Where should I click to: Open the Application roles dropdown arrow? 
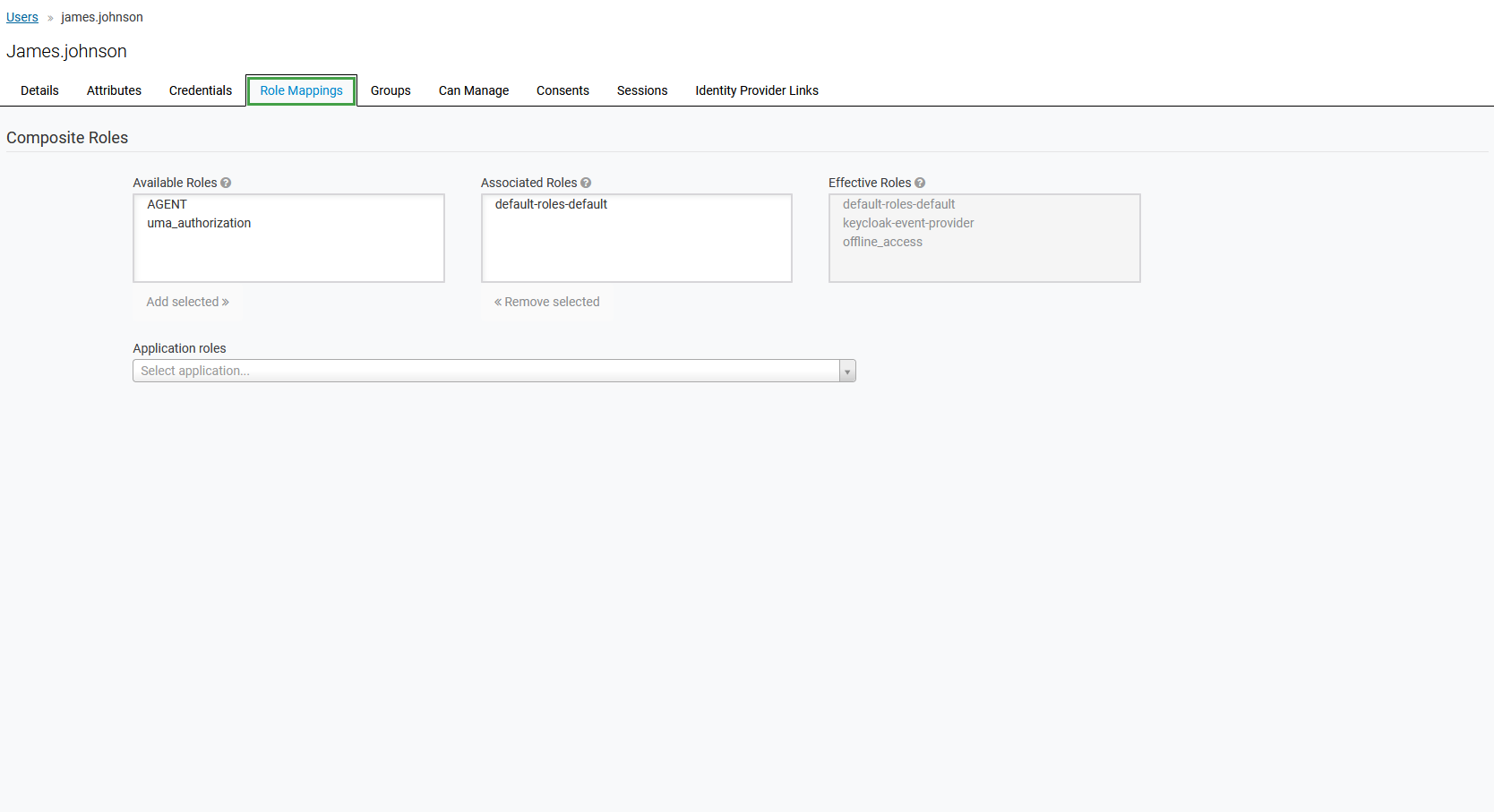(847, 372)
